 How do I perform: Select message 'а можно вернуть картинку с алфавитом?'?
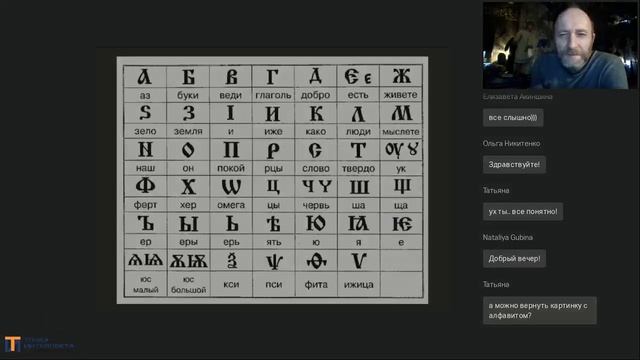click(540, 310)
